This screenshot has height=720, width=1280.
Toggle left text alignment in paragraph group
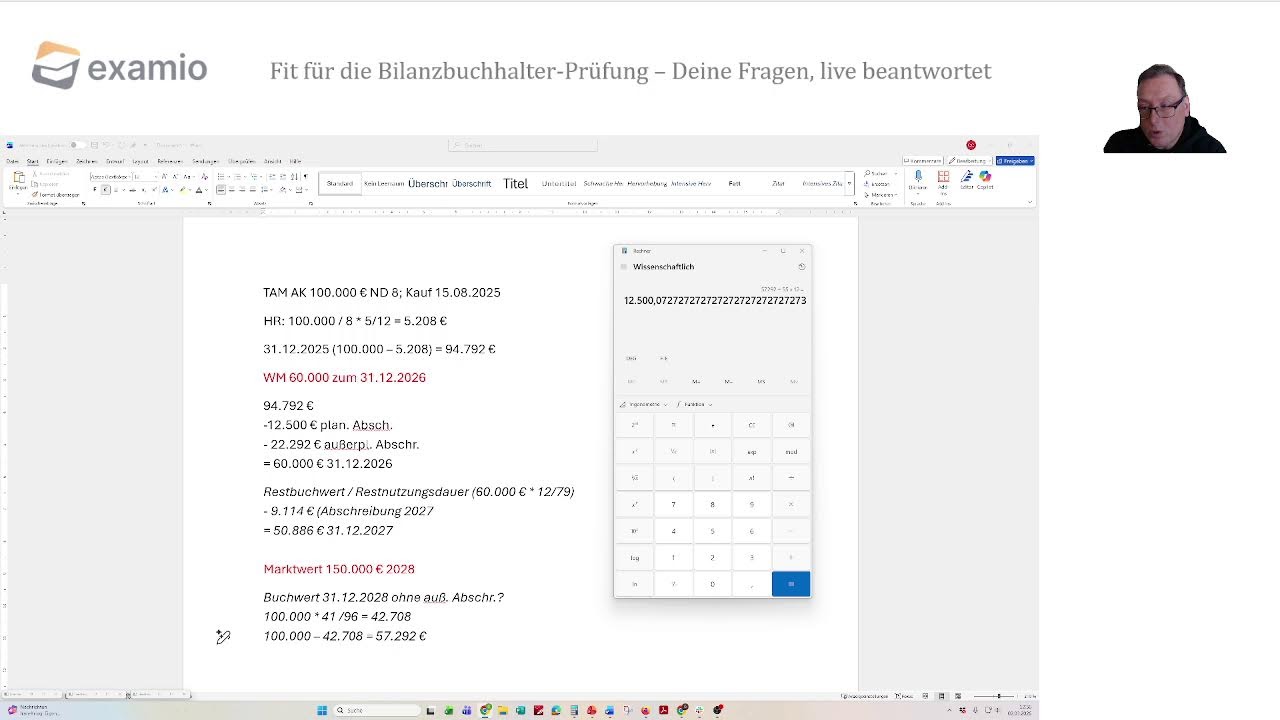(221, 189)
